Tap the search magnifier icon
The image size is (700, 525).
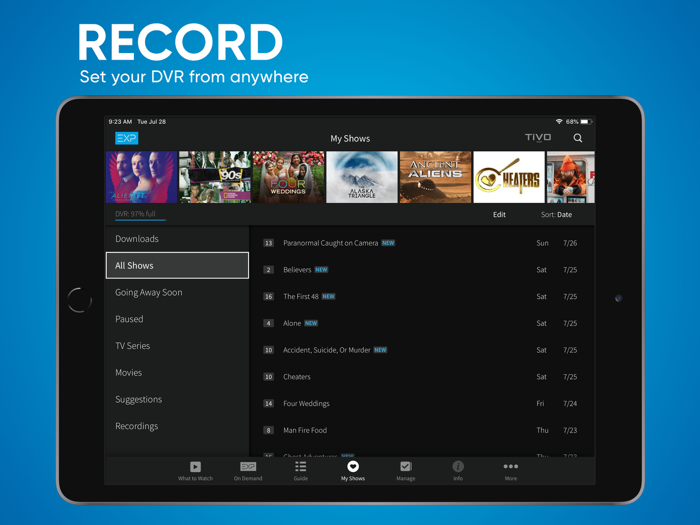tap(577, 138)
